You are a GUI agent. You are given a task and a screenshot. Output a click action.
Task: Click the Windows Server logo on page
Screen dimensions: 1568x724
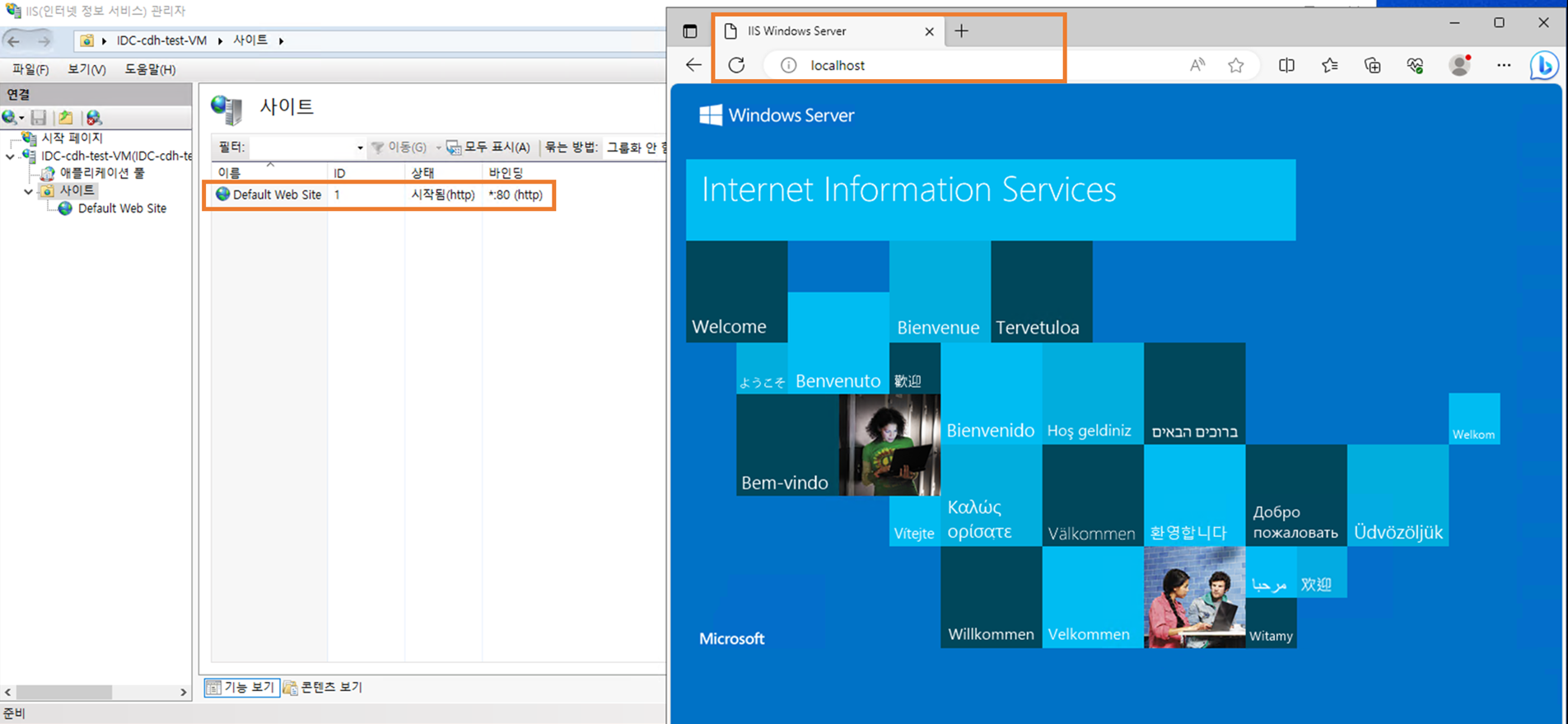point(777,115)
